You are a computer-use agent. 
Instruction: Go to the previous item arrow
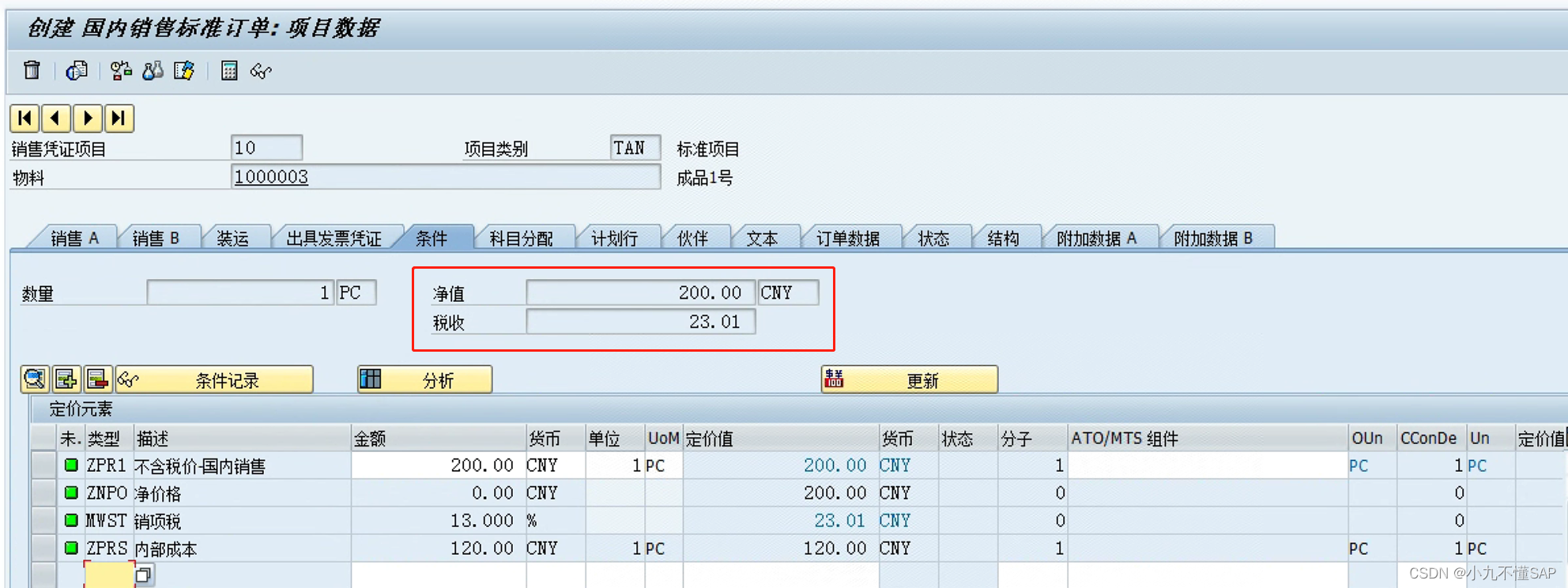point(56,119)
